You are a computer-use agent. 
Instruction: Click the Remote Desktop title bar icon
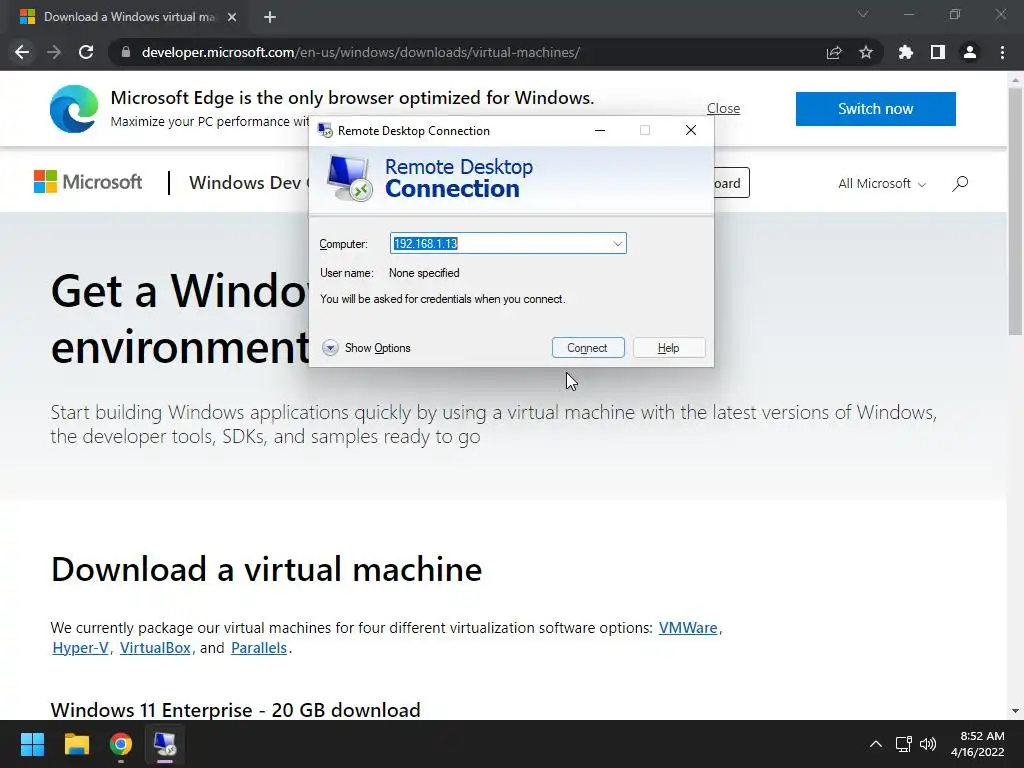point(325,130)
